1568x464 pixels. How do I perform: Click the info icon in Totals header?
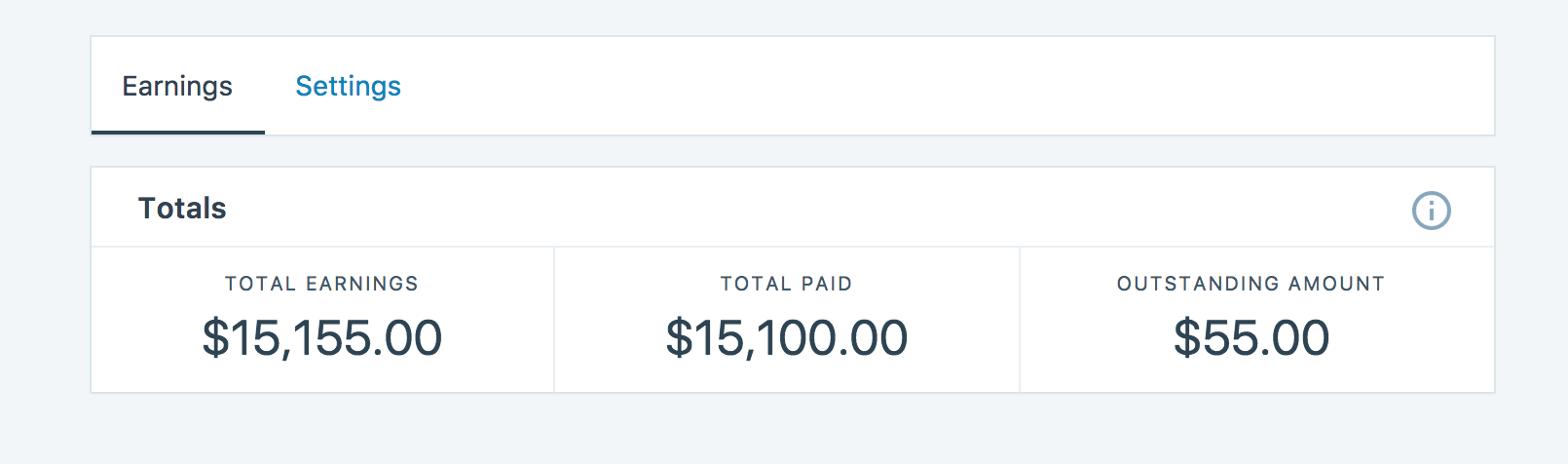click(1431, 210)
